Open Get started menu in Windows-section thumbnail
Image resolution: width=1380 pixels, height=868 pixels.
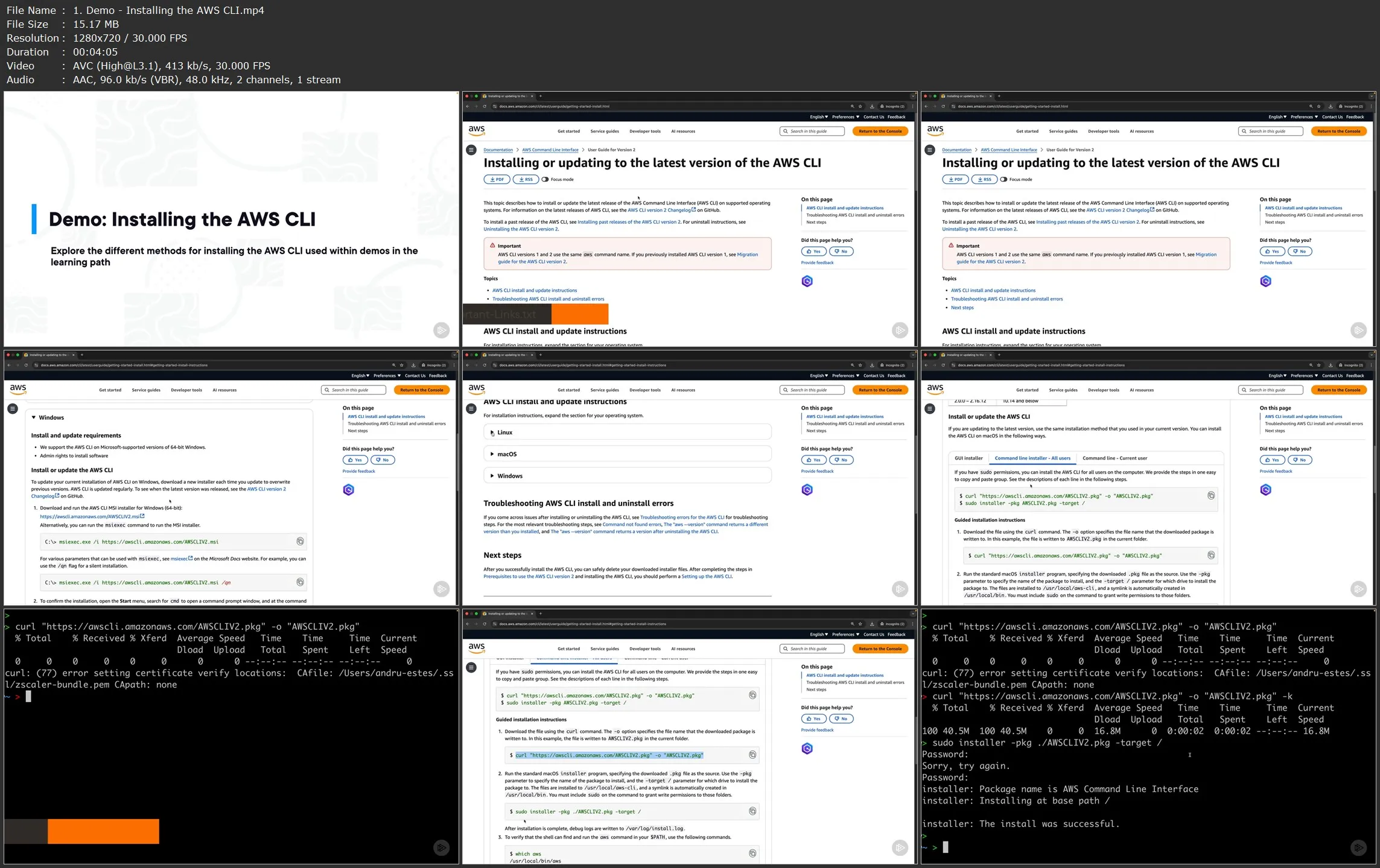point(110,390)
